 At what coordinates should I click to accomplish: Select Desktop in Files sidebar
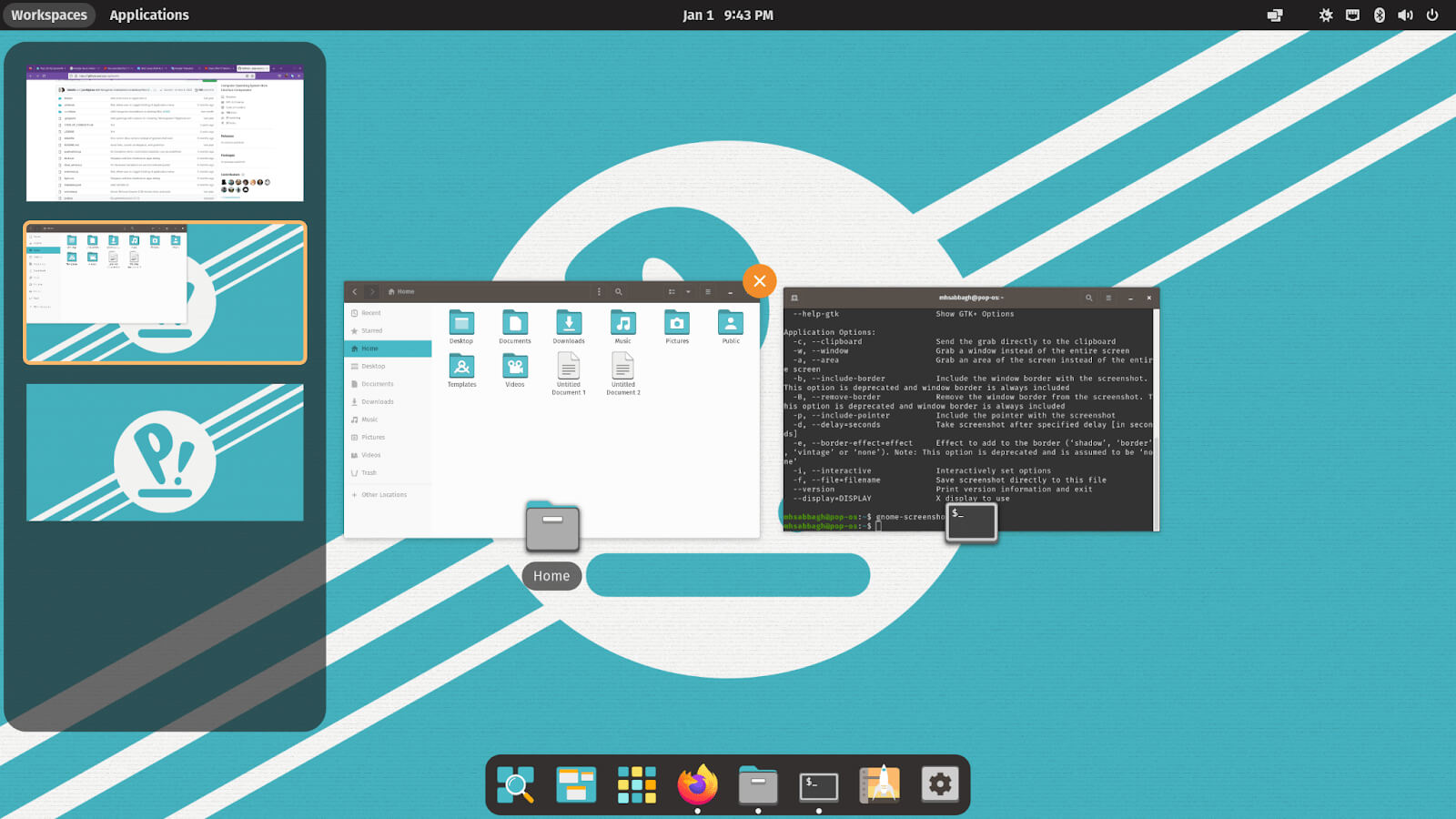coord(389,366)
